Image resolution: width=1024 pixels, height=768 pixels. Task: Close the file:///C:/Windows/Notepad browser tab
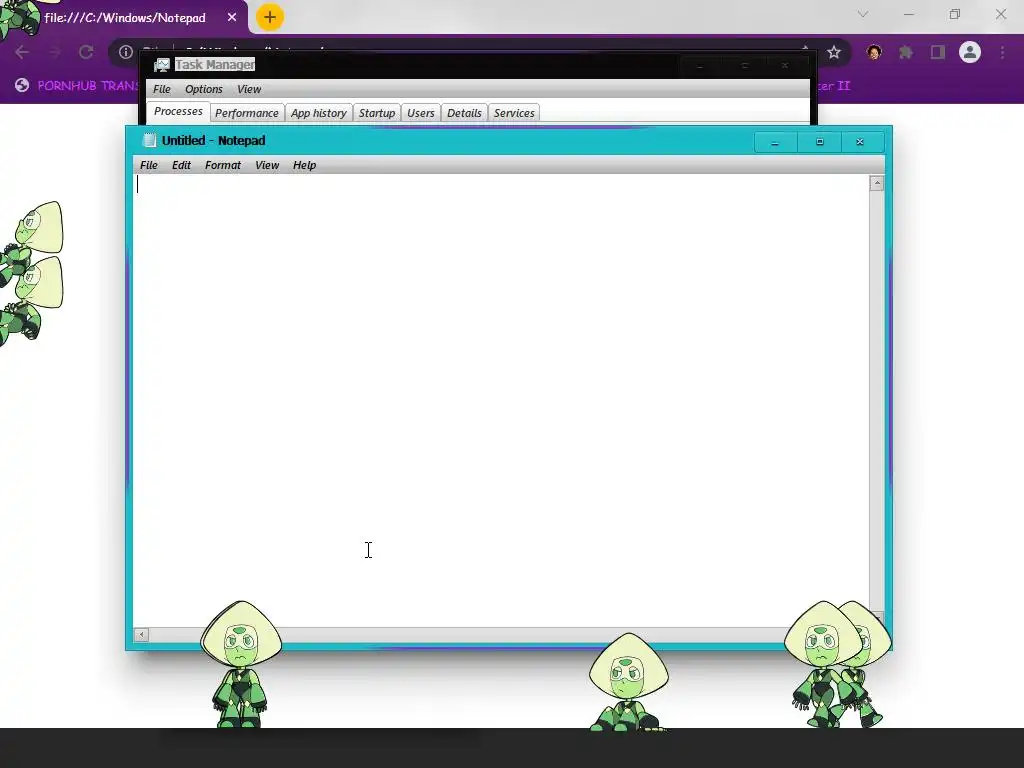(x=232, y=18)
